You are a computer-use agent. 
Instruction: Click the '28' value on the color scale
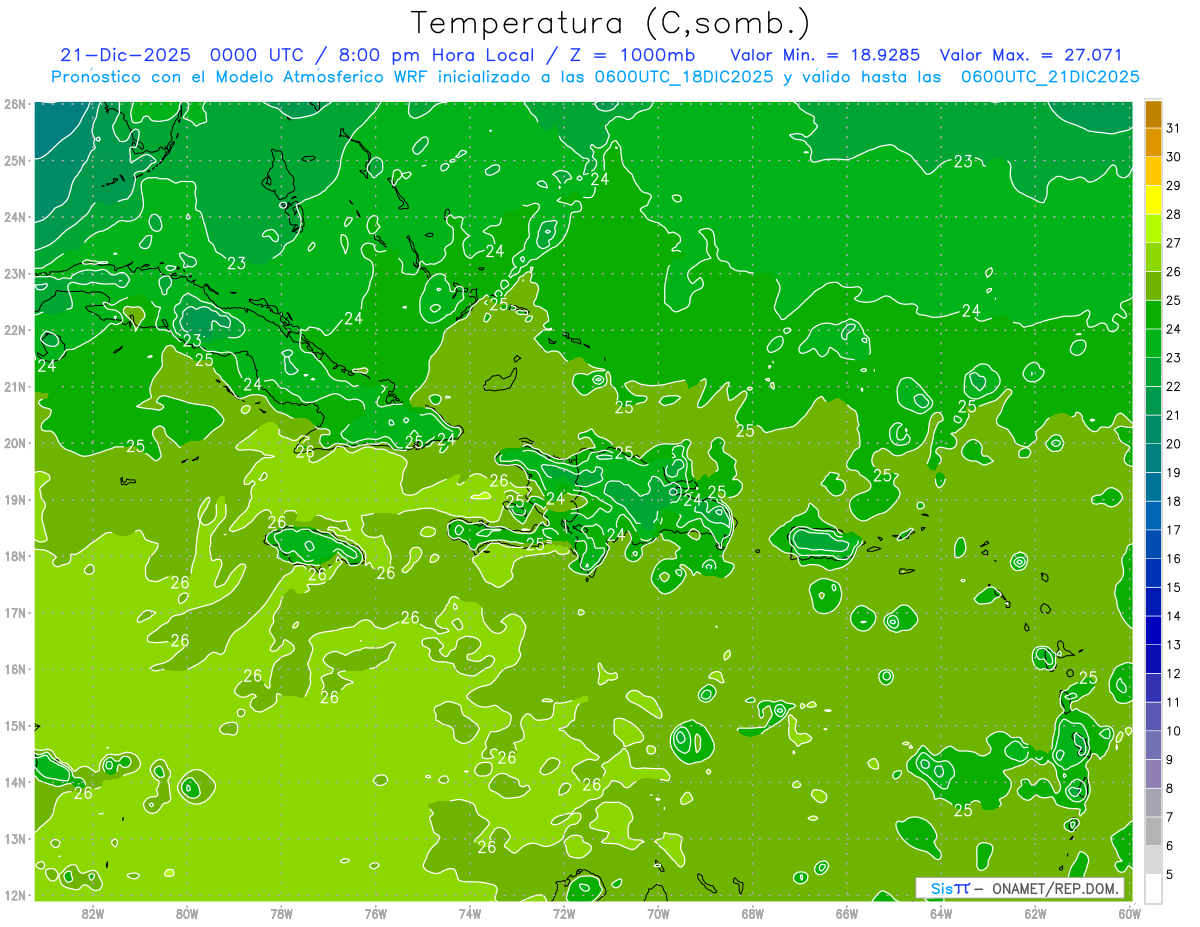(x=1174, y=214)
